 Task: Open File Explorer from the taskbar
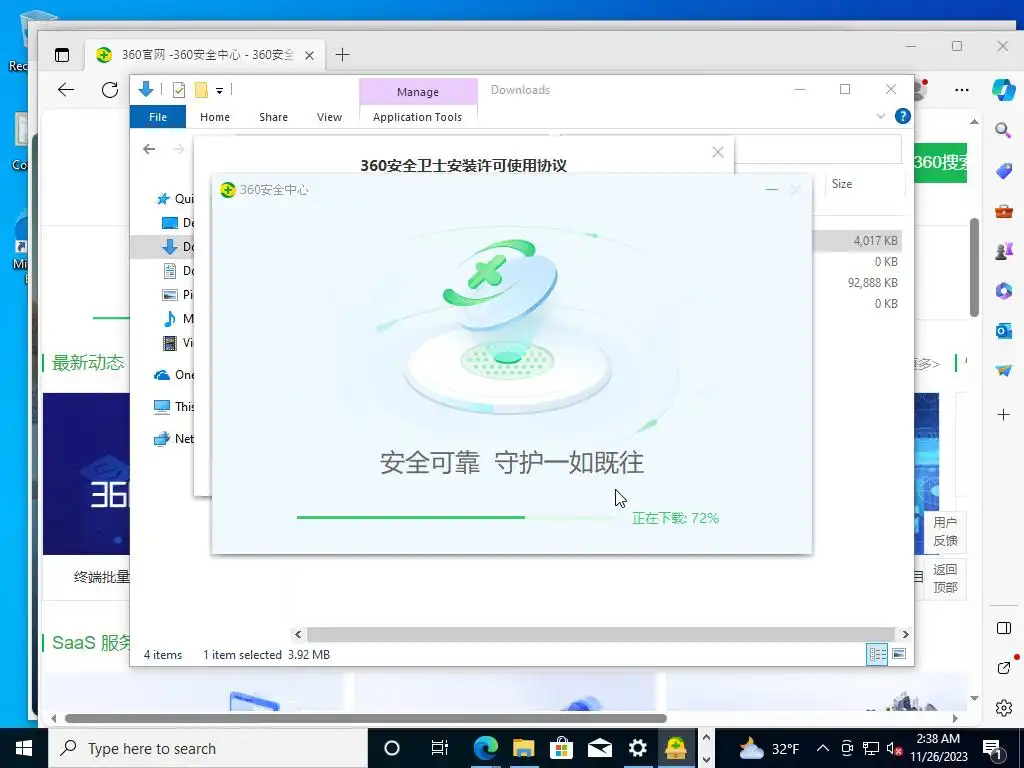[523, 748]
